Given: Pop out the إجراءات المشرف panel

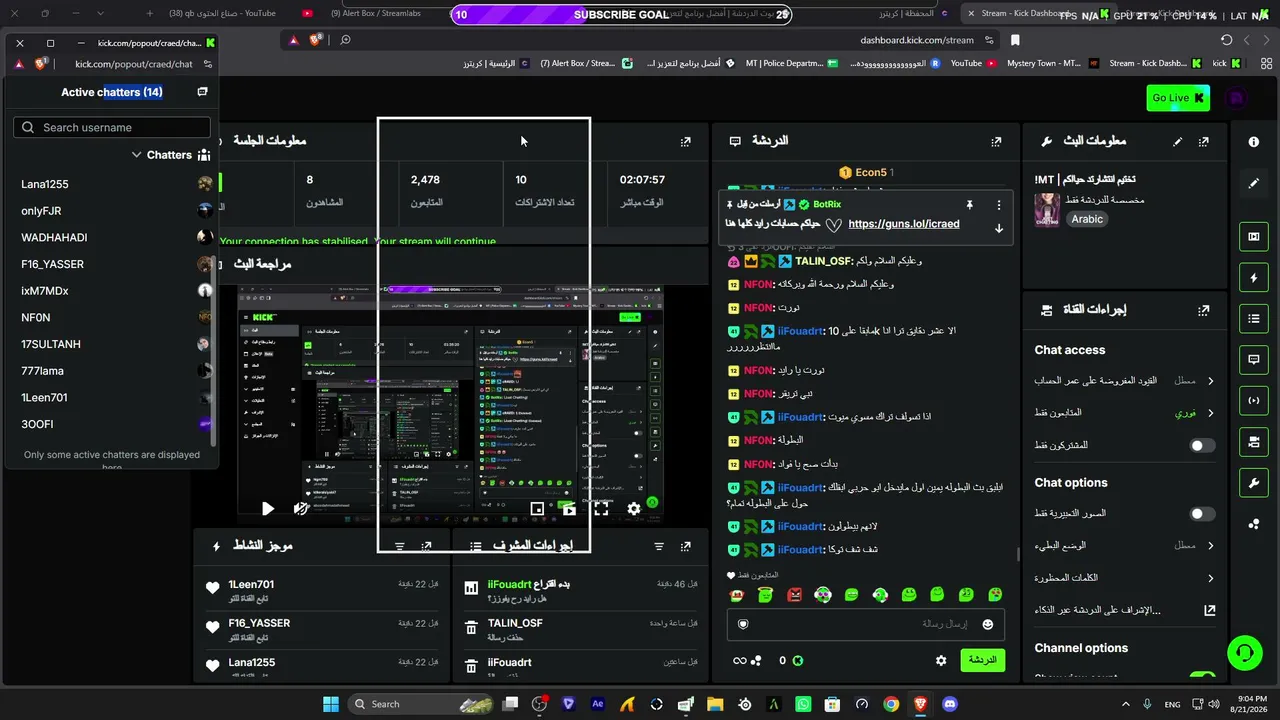Looking at the screenshot, I should click(x=685, y=547).
